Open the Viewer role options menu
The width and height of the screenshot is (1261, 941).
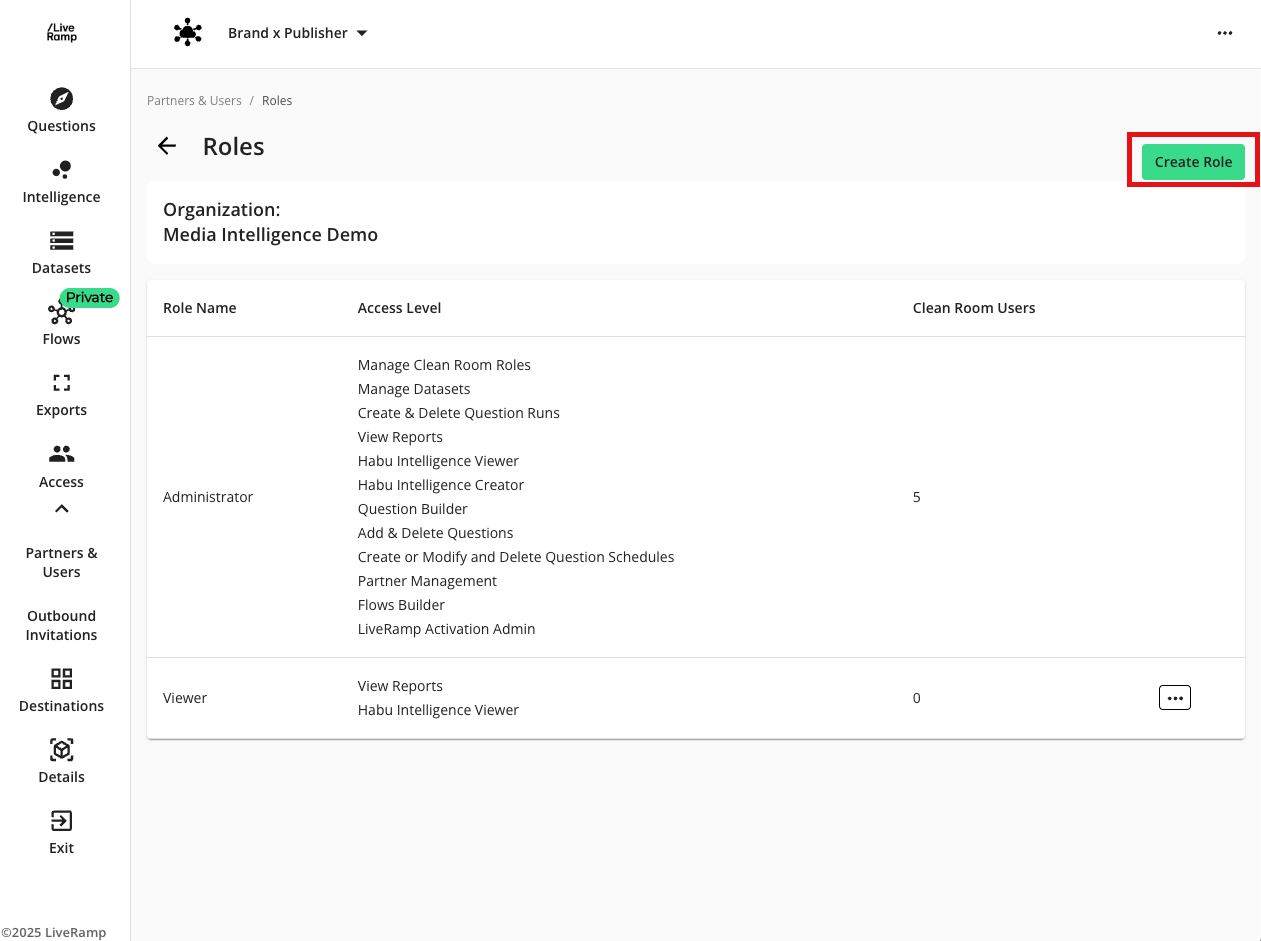pos(1174,698)
